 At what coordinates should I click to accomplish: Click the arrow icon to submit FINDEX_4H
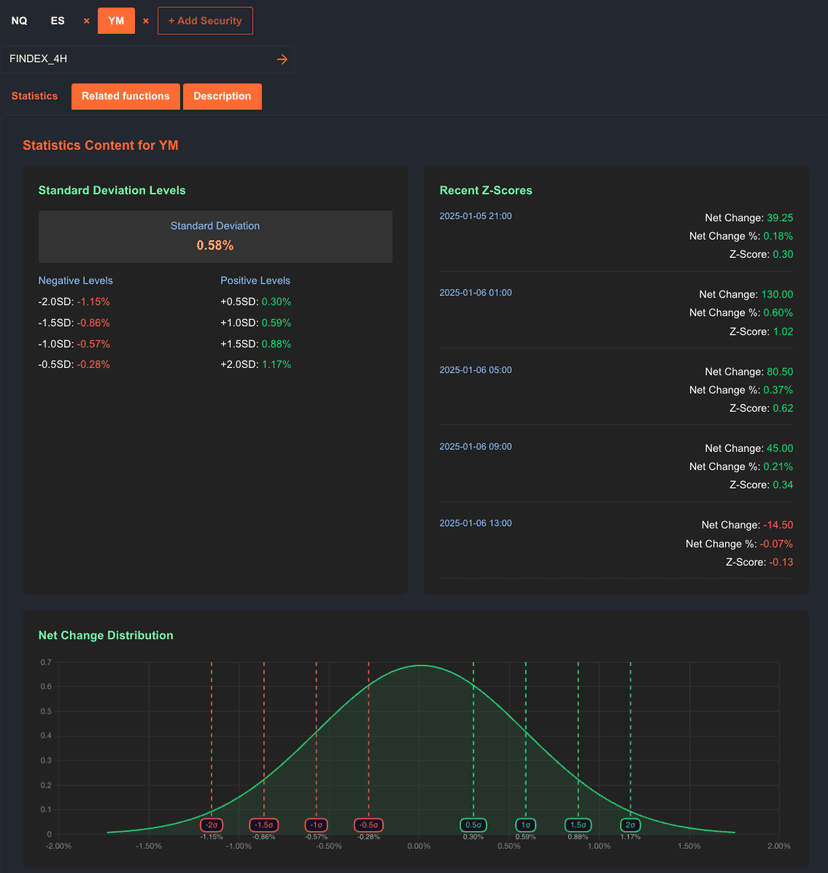[282, 59]
